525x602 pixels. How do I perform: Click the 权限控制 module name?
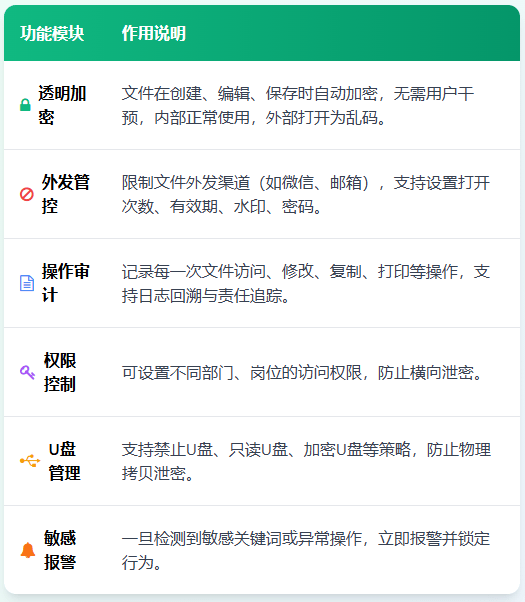click(x=60, y=372)
